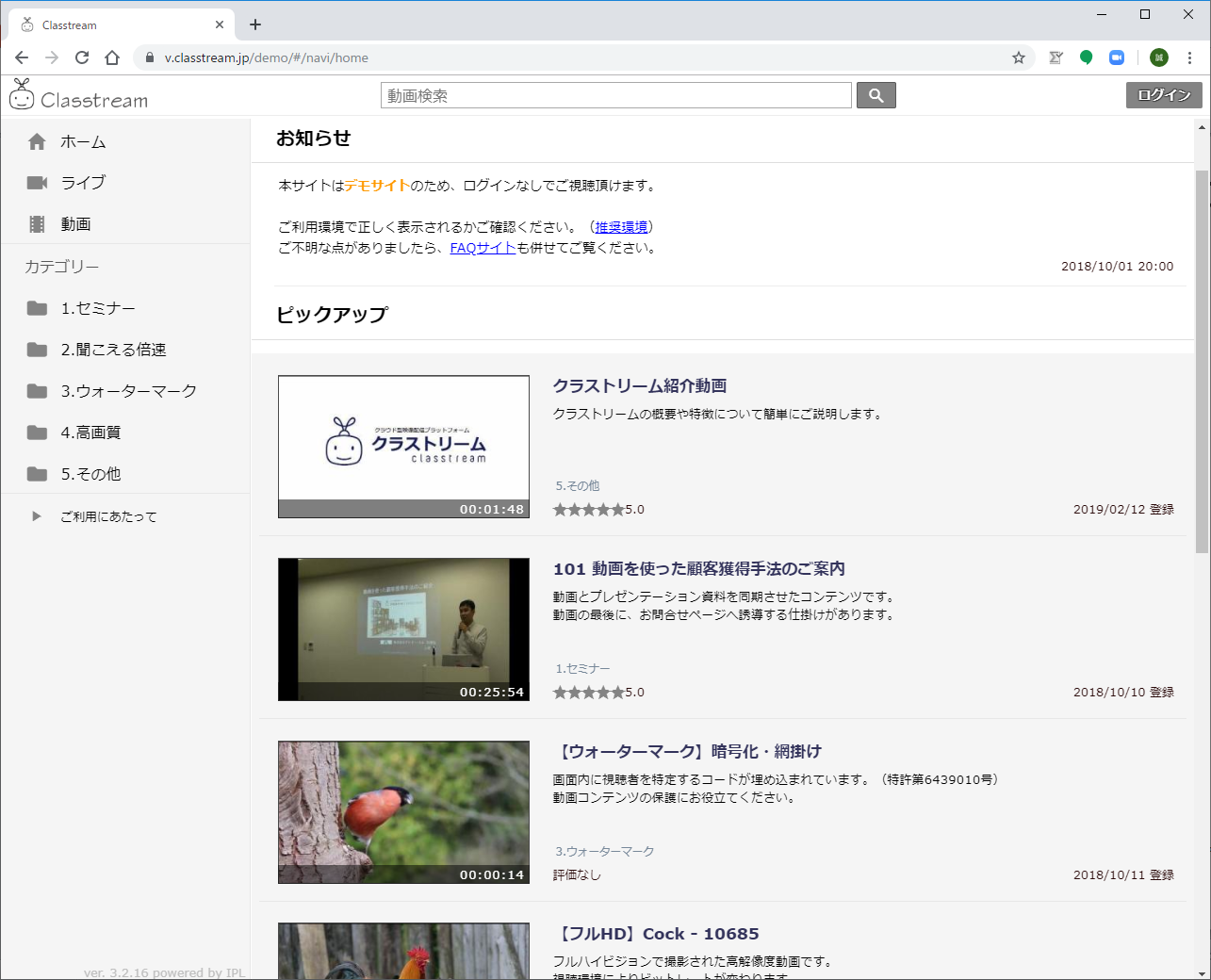The image size is (1211, 980).
Task: Click the 2018/10/11 登録 date
Action: tap(1123, 875)
